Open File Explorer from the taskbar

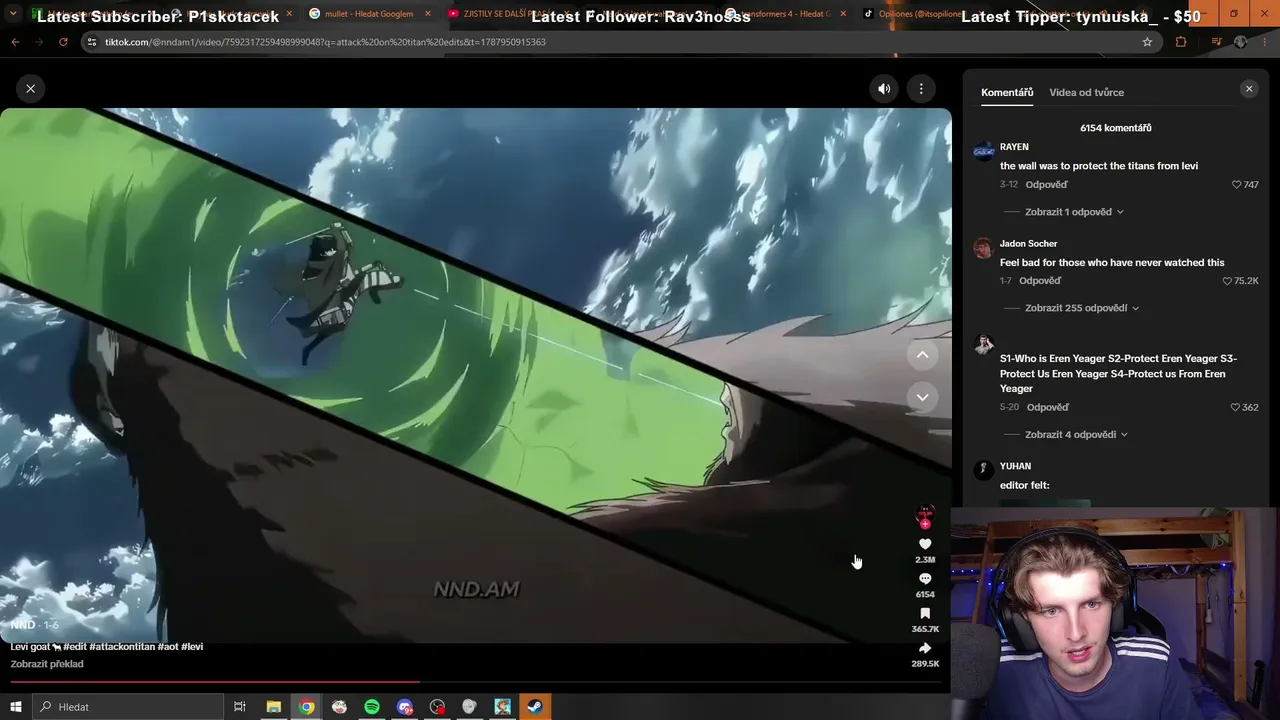coord(273,707)
